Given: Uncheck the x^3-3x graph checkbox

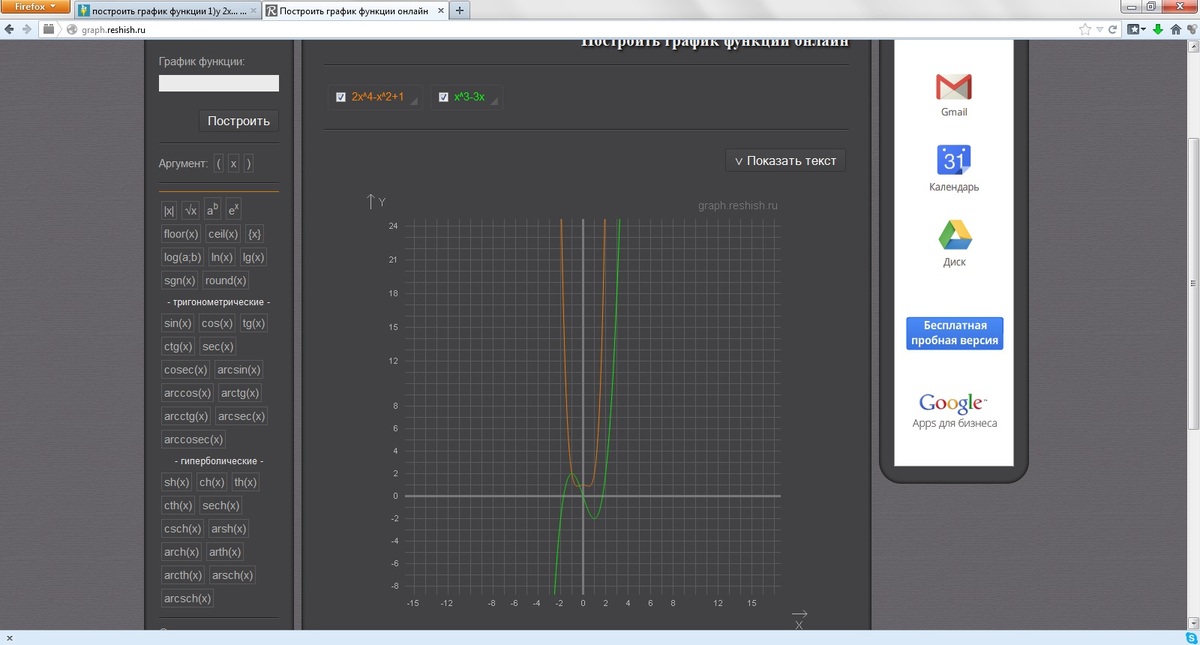Looking at the screenshot, I should (x=443, y=97).
